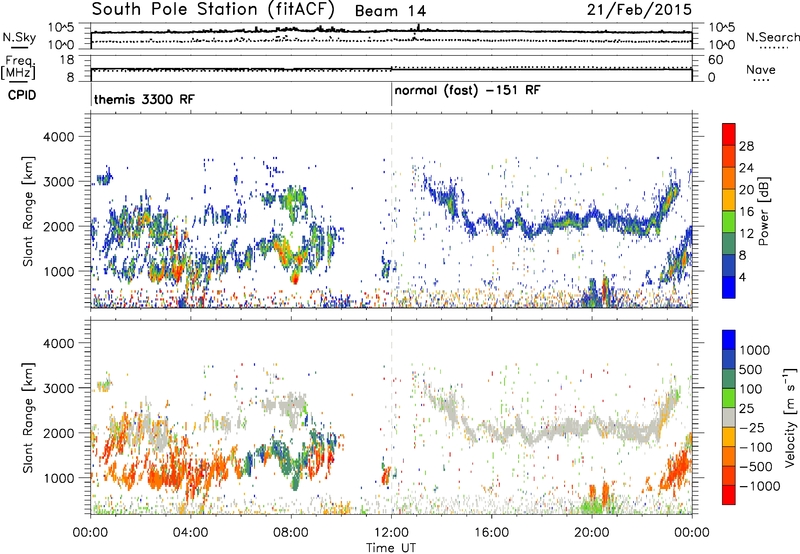The image size is (800, 554).
Task: Click the 'N.Search' legend label
Action: click(x=772, y=37)
